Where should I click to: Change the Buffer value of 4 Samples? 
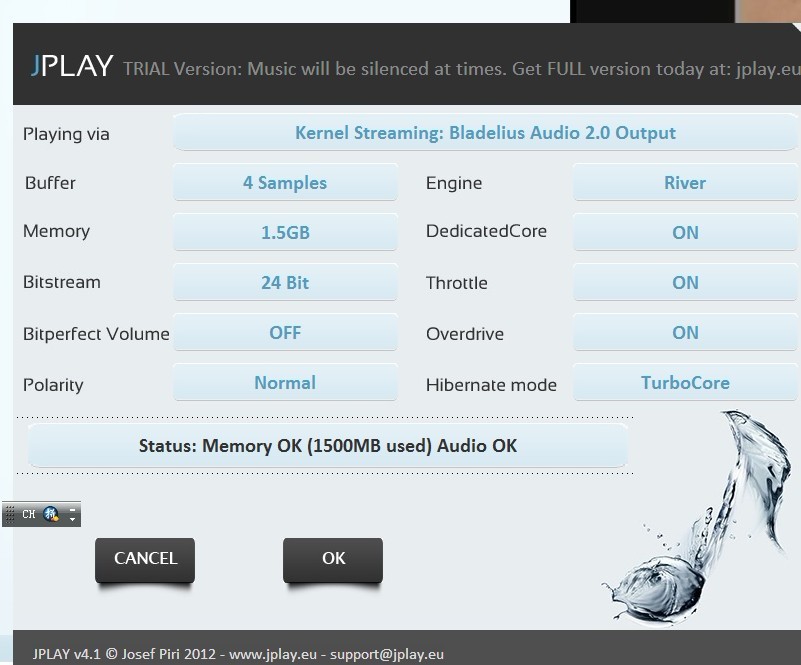[x=285, y=182]
